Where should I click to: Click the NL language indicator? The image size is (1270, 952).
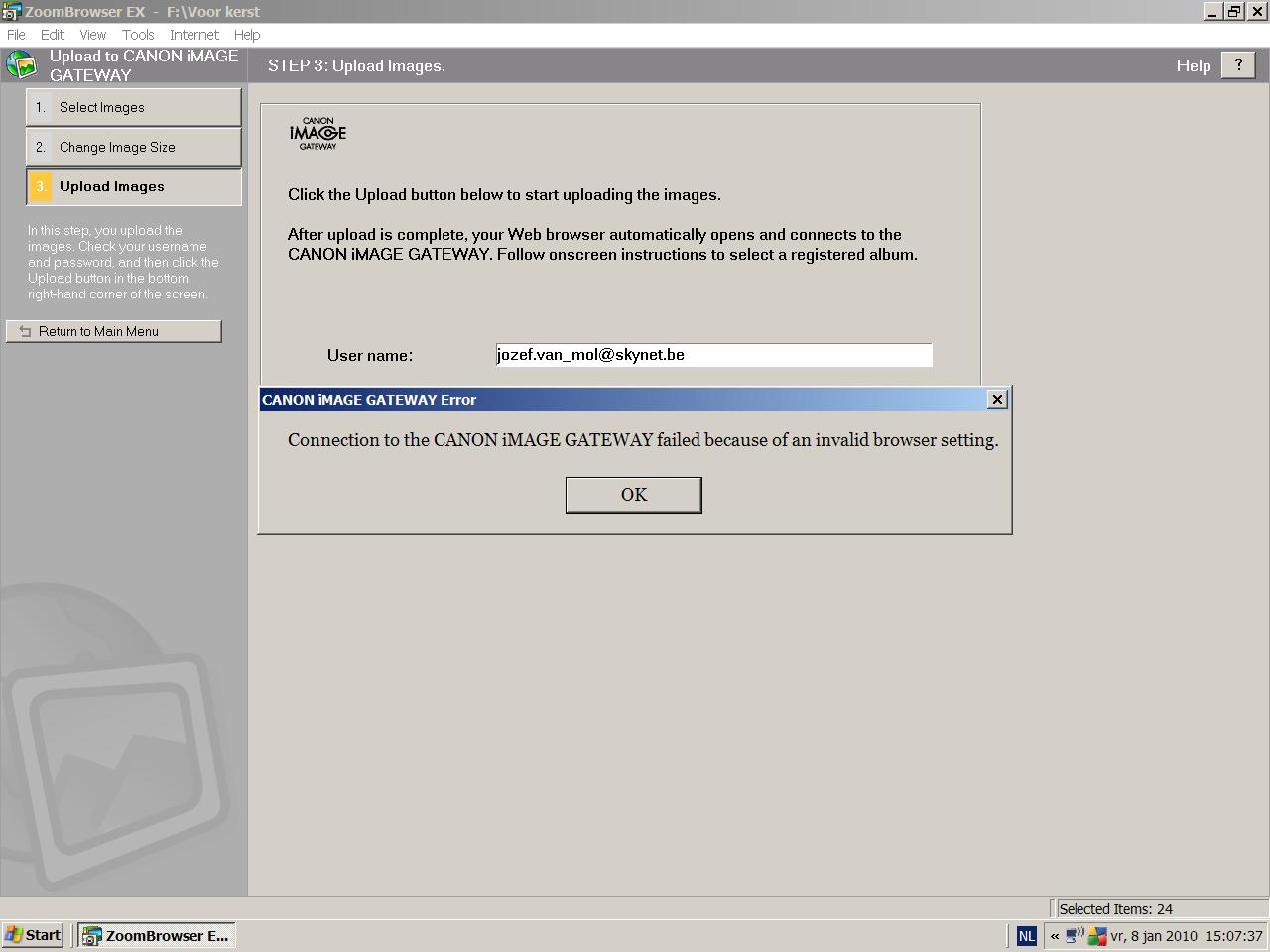[x=1027, y=935]
